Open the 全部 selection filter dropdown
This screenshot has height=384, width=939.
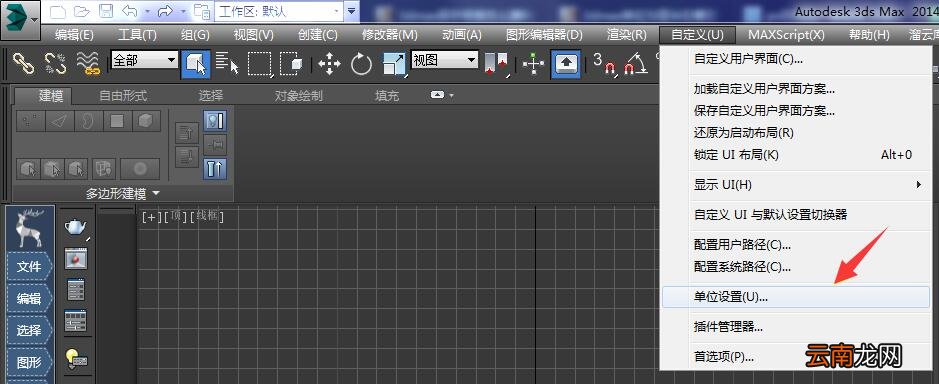144,60
